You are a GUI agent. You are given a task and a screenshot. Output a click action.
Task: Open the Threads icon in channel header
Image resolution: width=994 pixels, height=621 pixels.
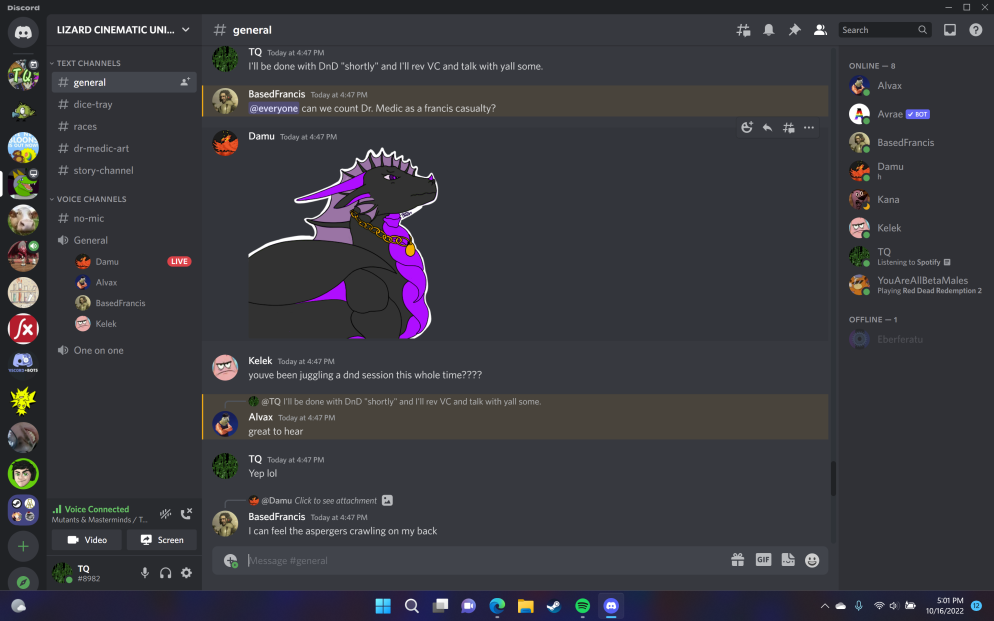click(743, 30)
